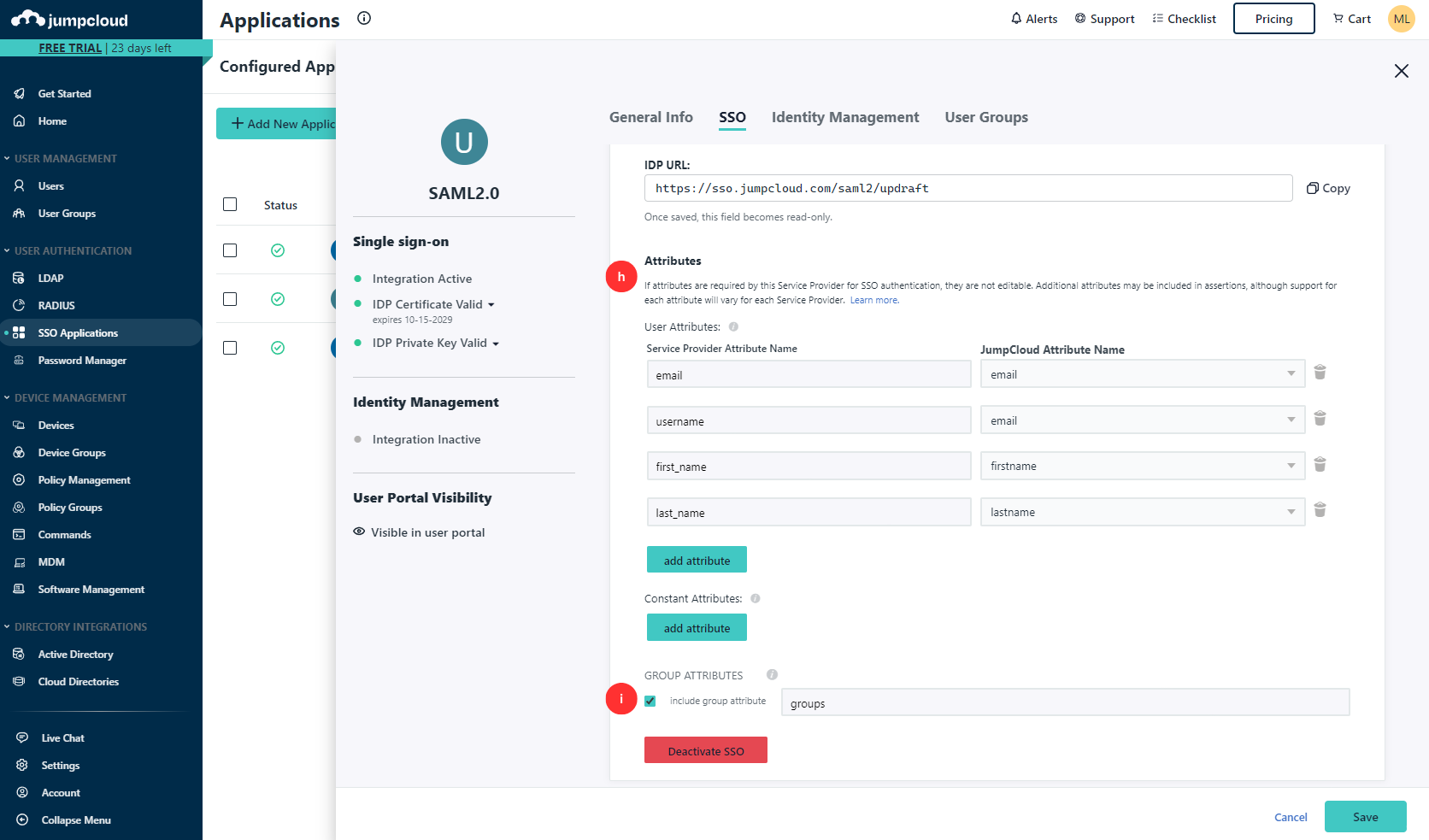The image size is (1429, 840).
Task: Open the User Groups tab
Action: coord(985,118)
